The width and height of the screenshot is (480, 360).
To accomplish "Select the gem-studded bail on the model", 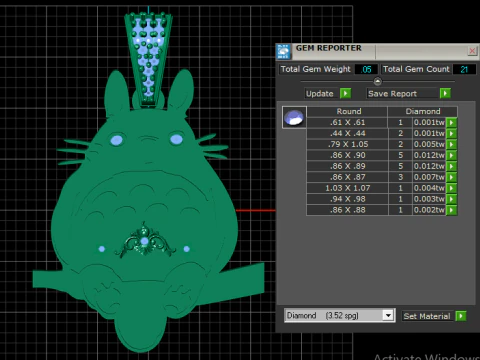I will coord(148,60).
